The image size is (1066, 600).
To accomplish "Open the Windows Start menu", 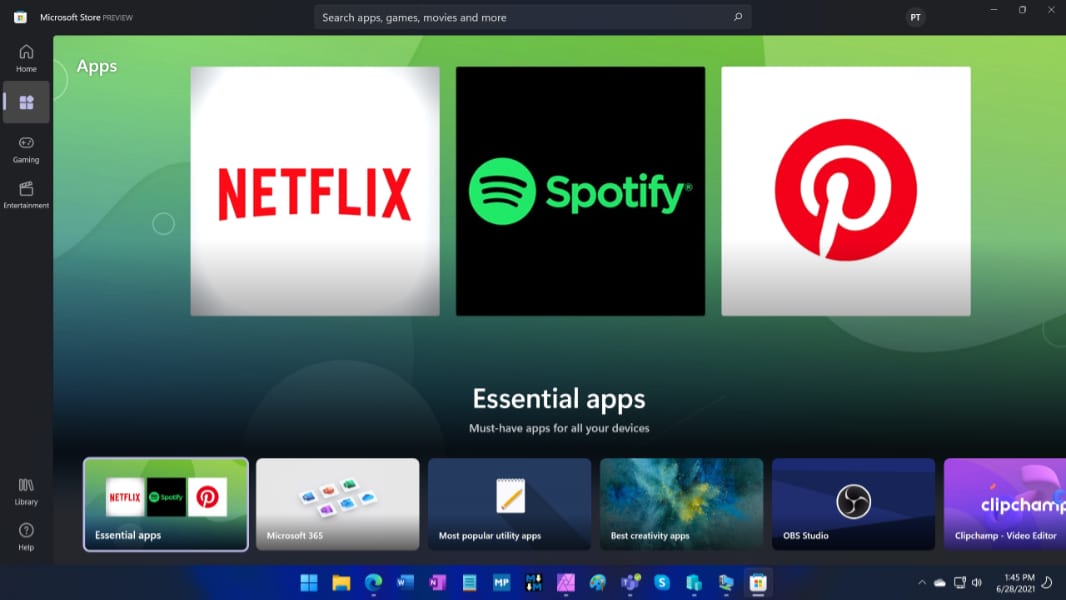I will click(309, 582).
